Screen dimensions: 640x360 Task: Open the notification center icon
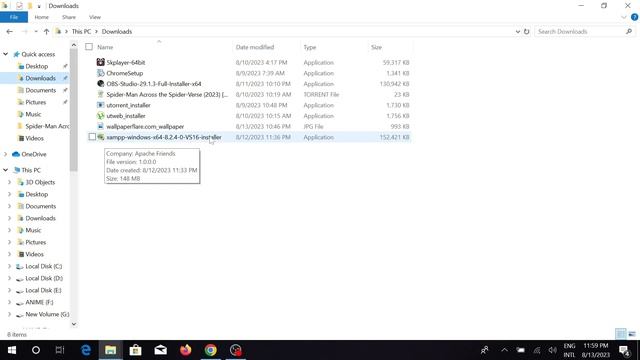(624, 350)
